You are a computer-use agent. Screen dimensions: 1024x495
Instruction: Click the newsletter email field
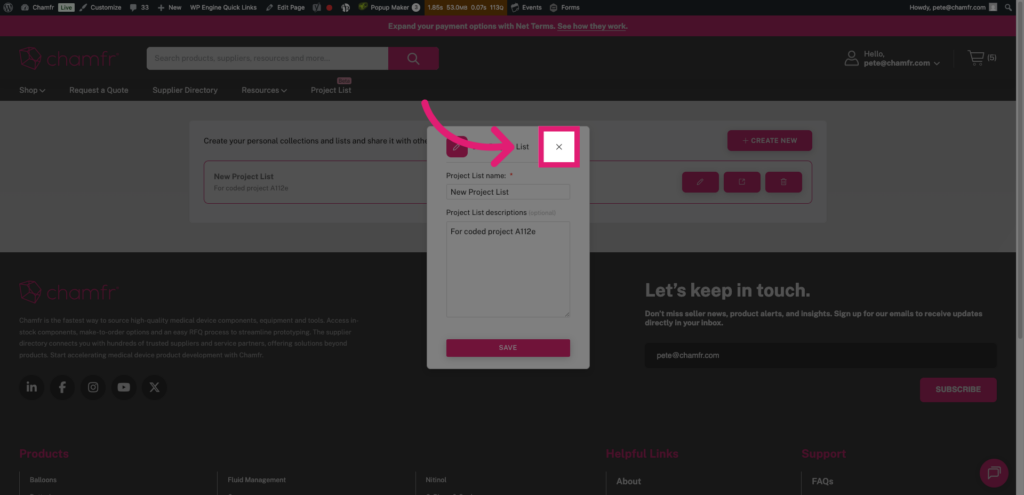pyautogui.click(x=821, y=356)
